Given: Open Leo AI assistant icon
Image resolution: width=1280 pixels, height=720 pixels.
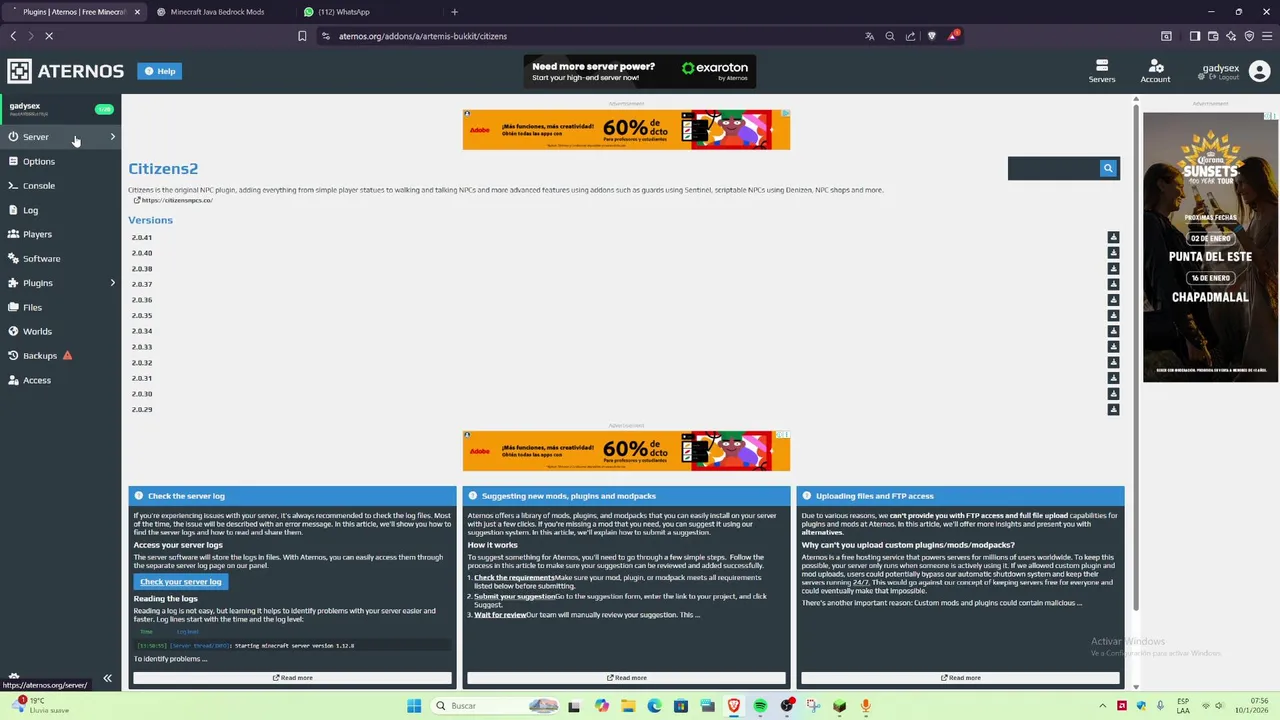Looking at the screenshot, I should [1231, 36].
